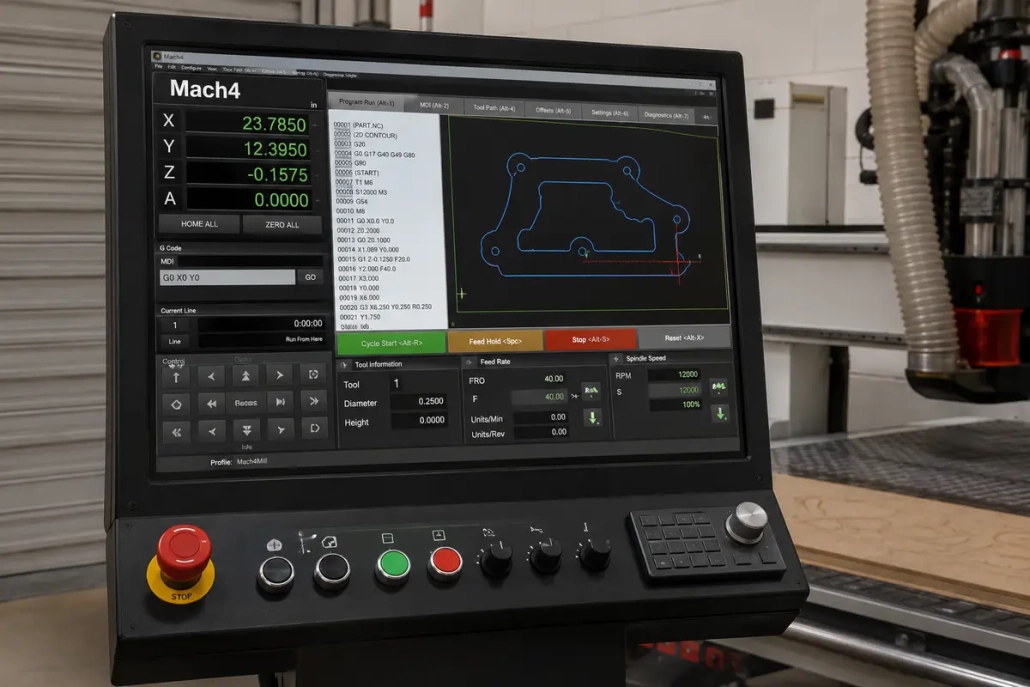Open the File menu
This screenshot has width=1030, height=687.
[158, 66]
